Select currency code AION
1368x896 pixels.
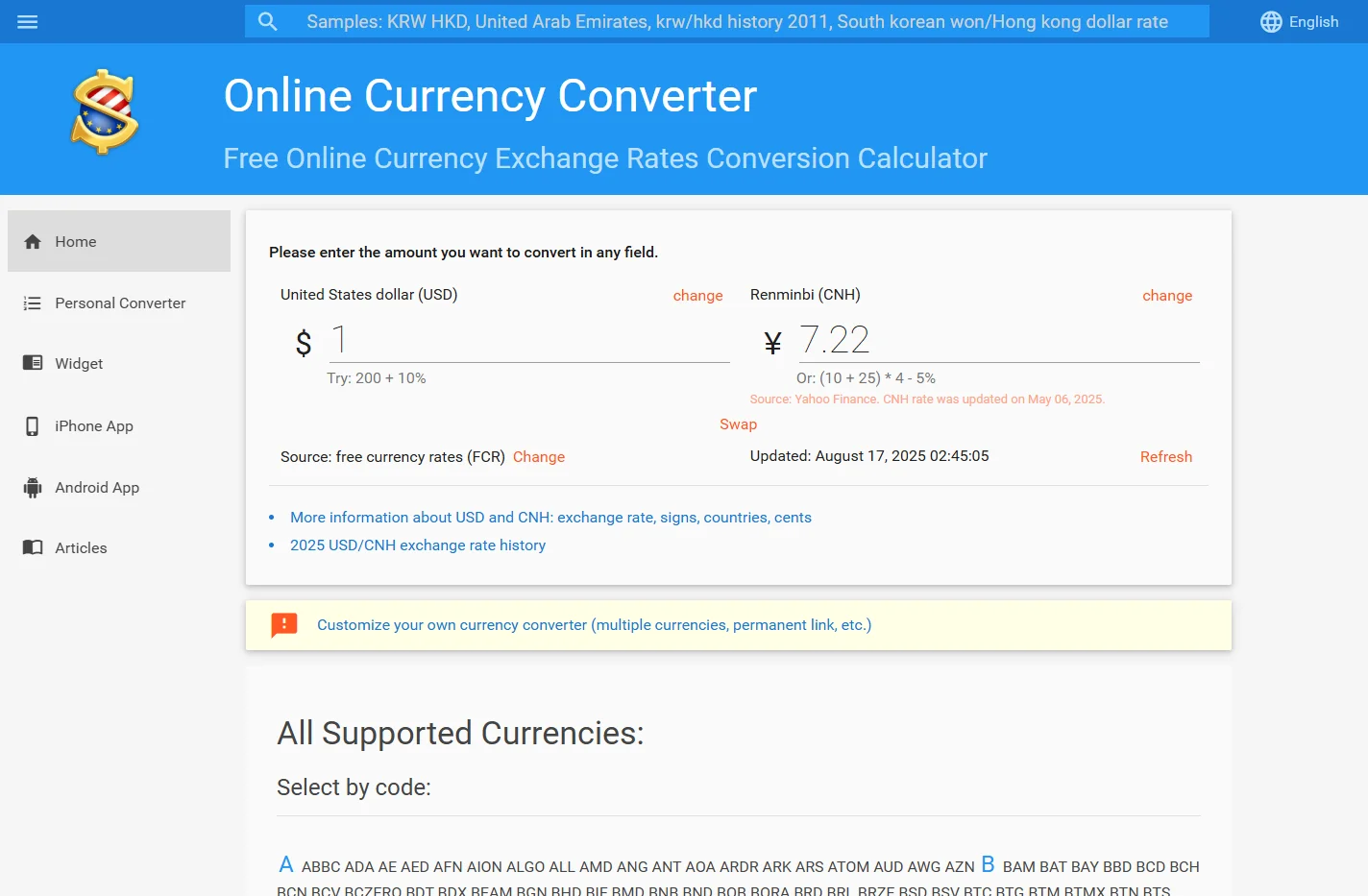pyautogui.click(x=484, y=867)
